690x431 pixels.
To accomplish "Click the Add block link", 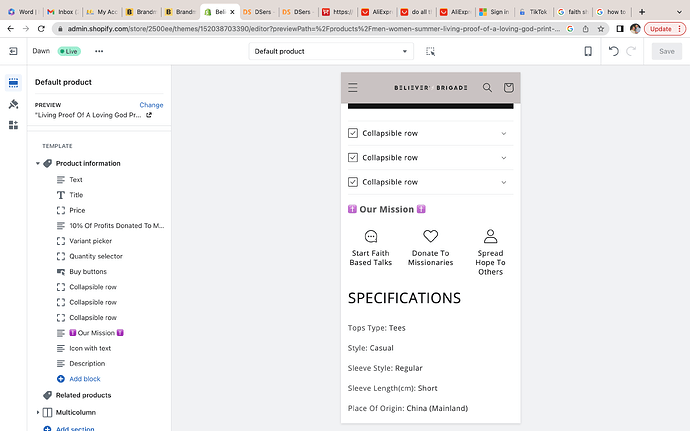I will [84, 379].
